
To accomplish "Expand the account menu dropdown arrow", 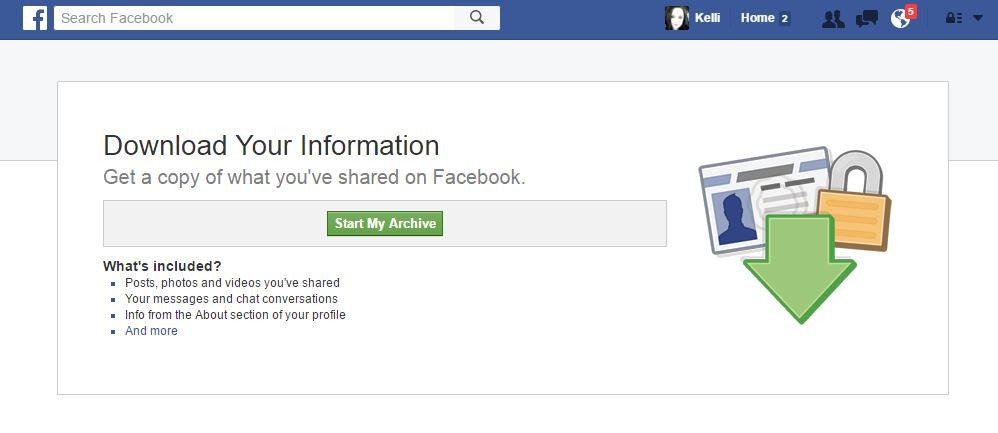I will [x=978, y=18].
